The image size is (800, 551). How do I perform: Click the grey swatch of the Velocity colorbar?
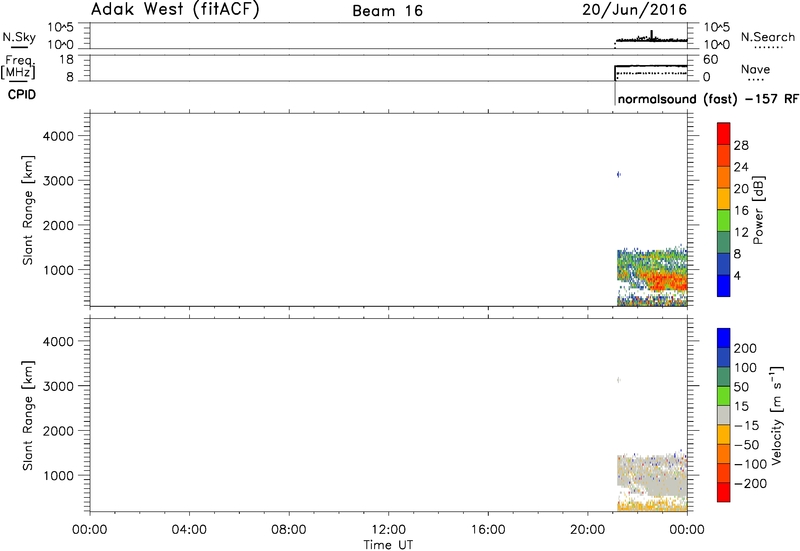coord(723,415)
